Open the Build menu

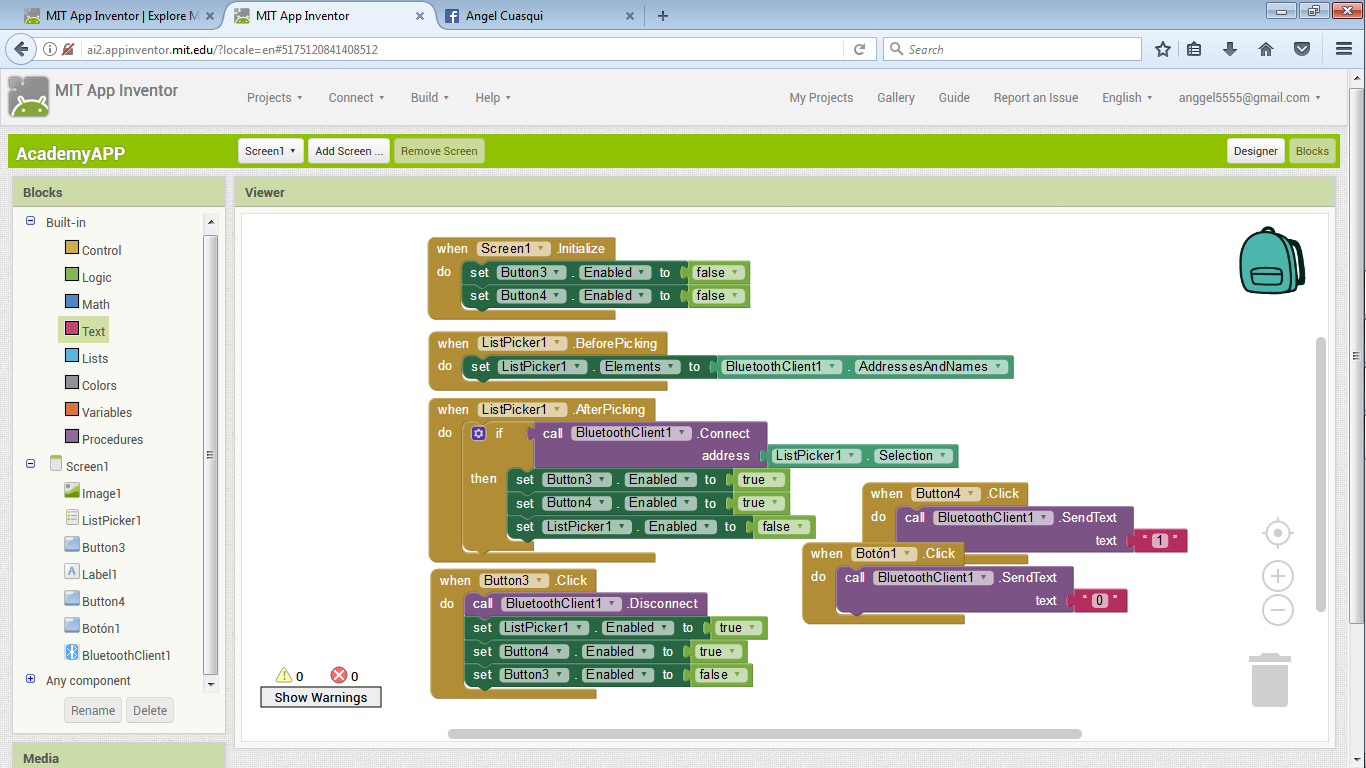click(x=430, y=97)
